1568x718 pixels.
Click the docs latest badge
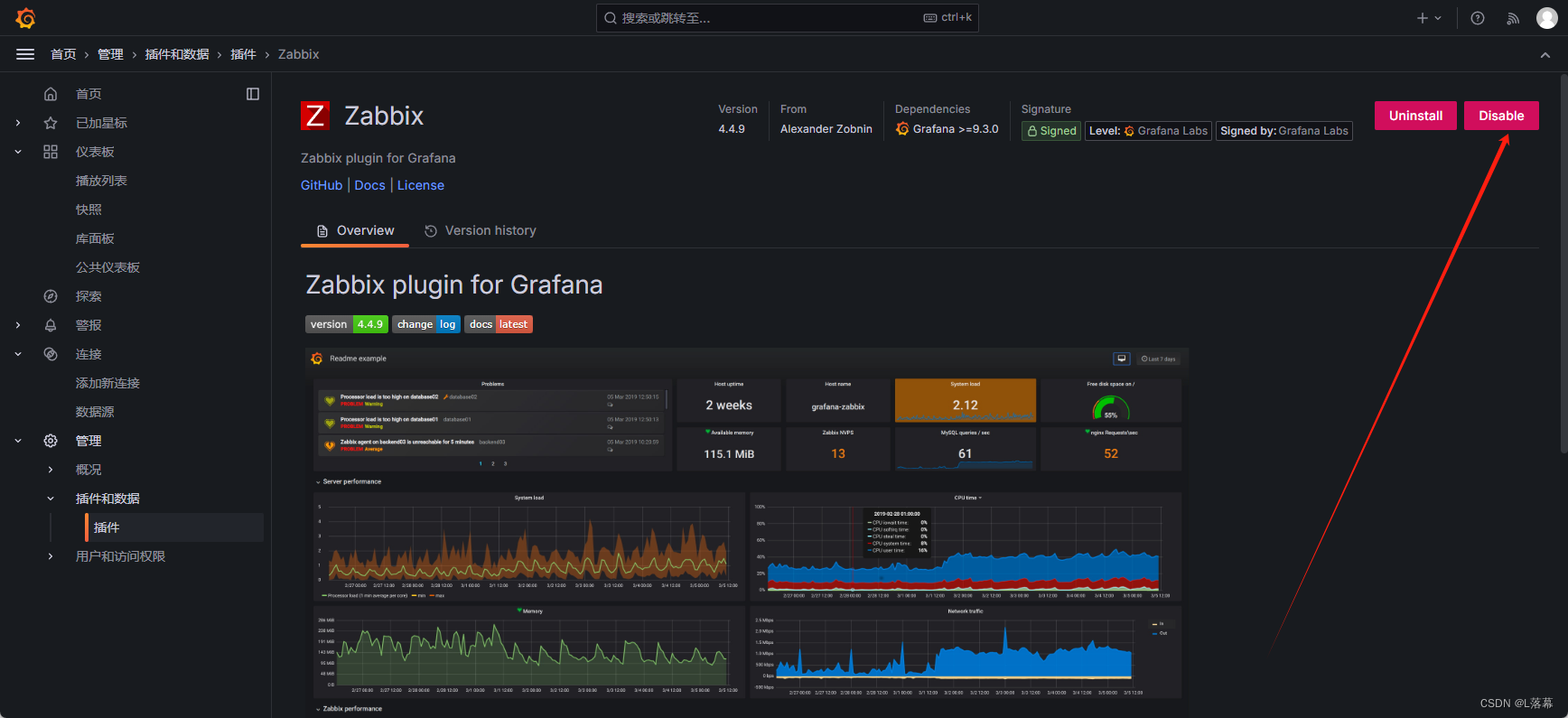click(x=499, y=324)
